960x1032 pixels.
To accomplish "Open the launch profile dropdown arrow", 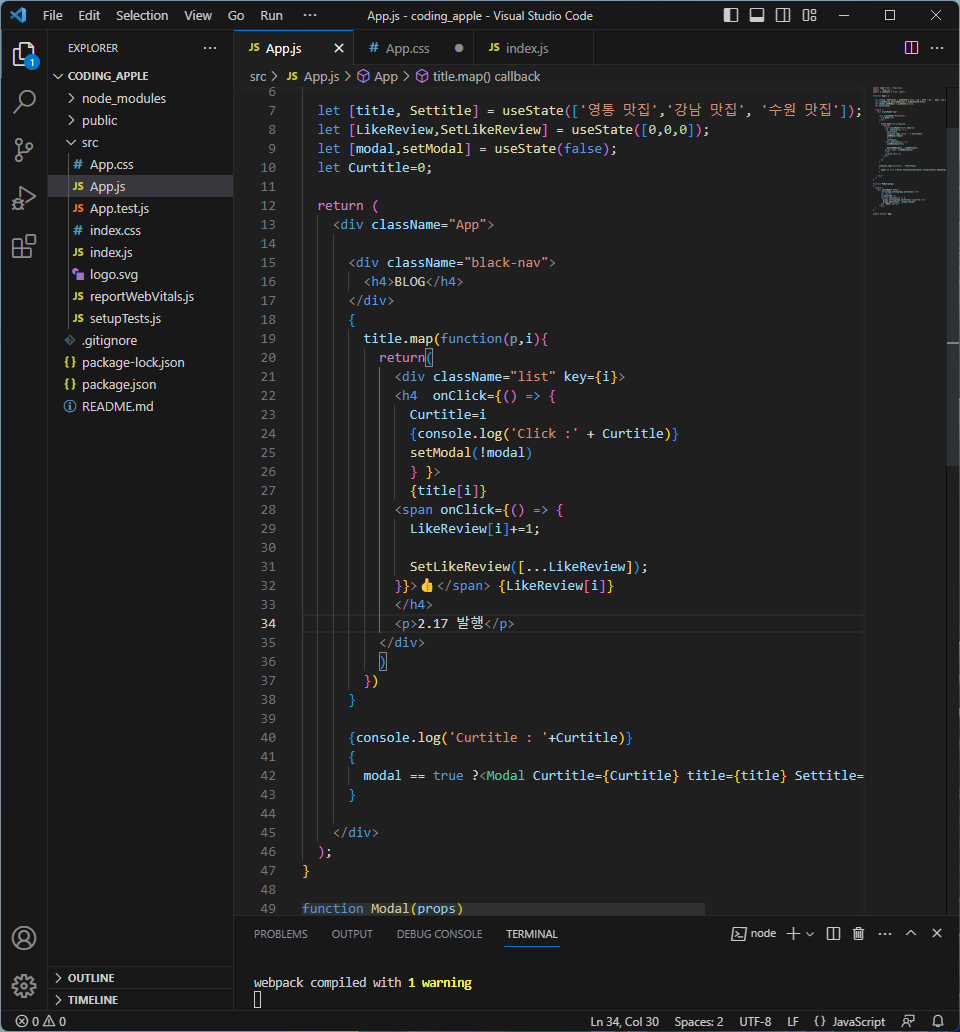I will 810,933.
